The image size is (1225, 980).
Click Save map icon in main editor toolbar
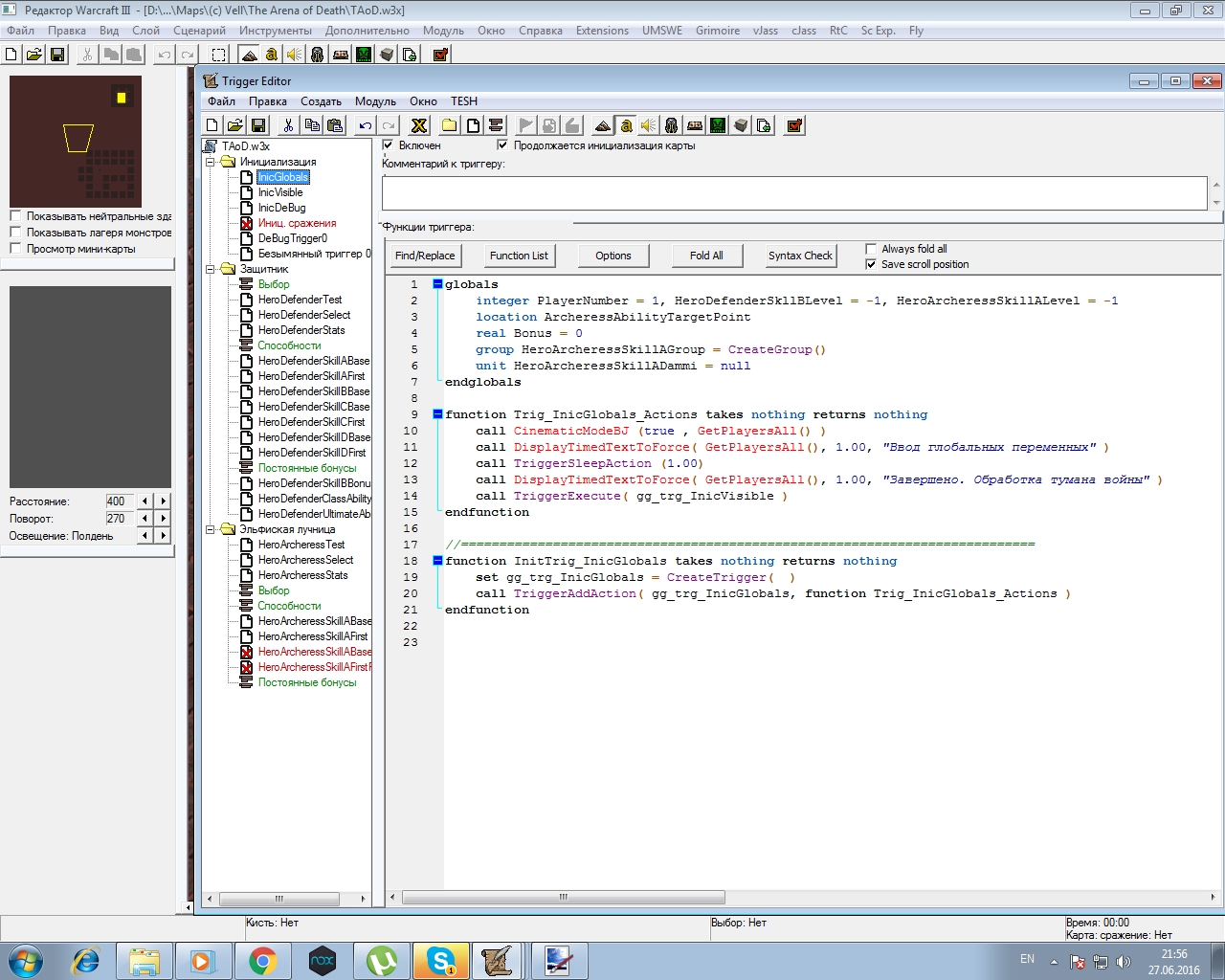click(57, 55)
